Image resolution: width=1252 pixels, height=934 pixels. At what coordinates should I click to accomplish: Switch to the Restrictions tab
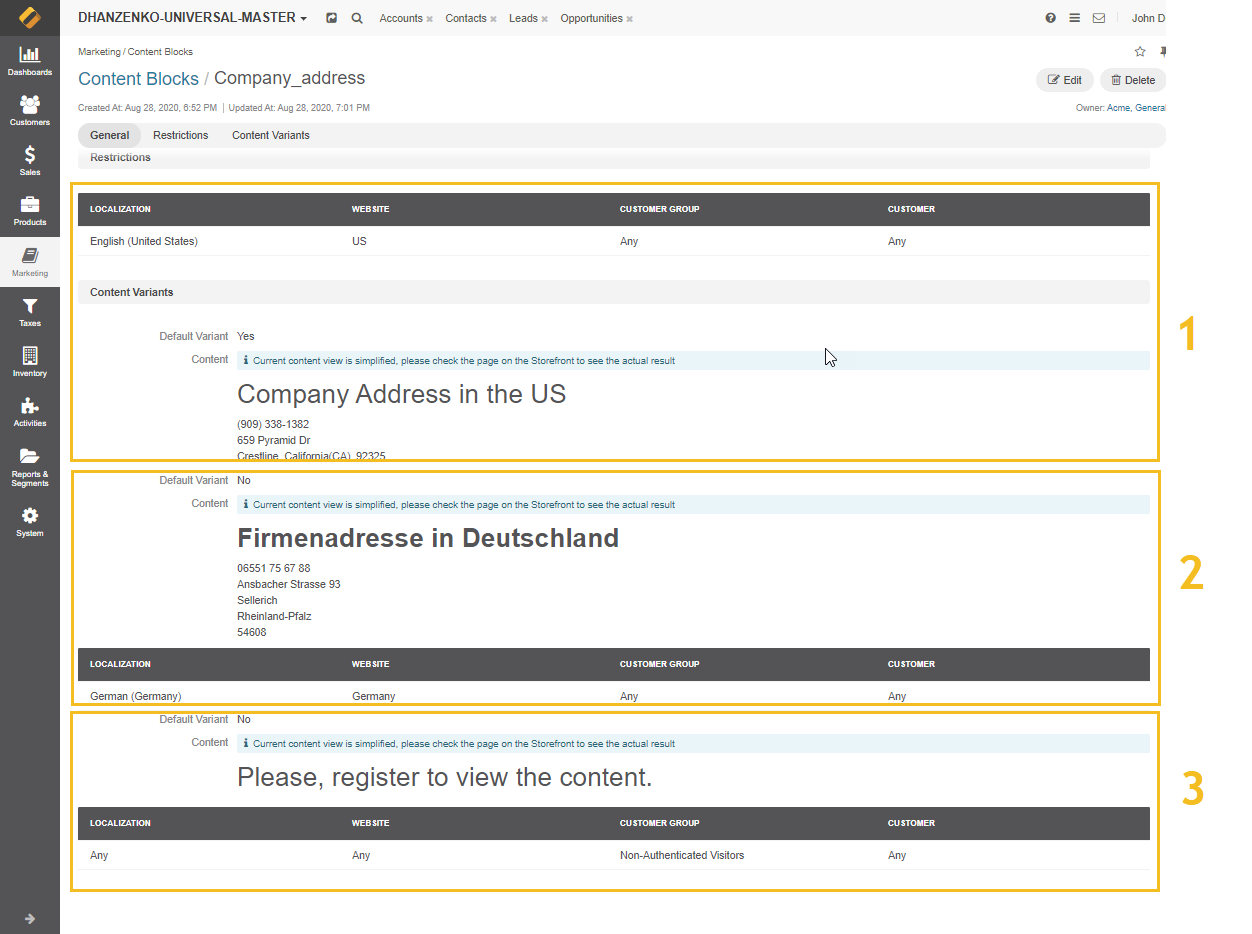181,135
